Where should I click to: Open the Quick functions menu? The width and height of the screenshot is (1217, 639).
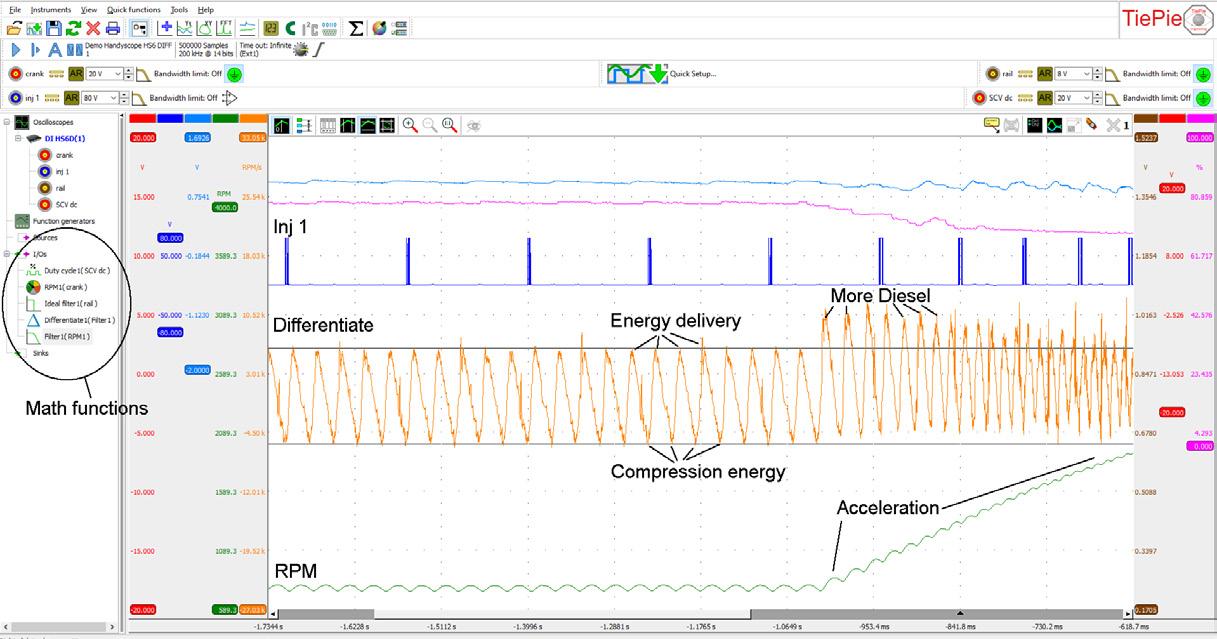[133, 9]
